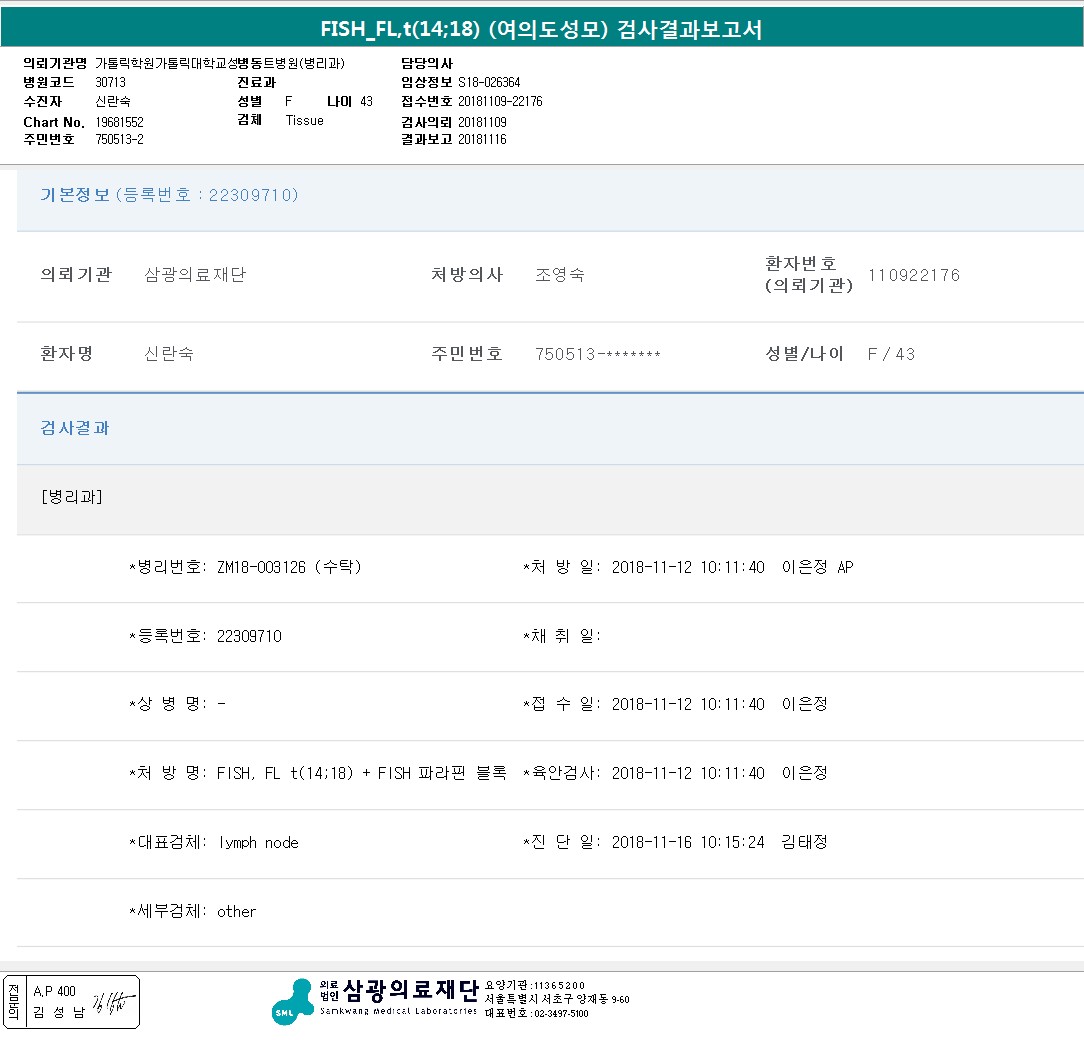This screenshot has width=1084, height=1040.
Task: Select prescribing doctor name 조영숙
Action: [560, 275]
